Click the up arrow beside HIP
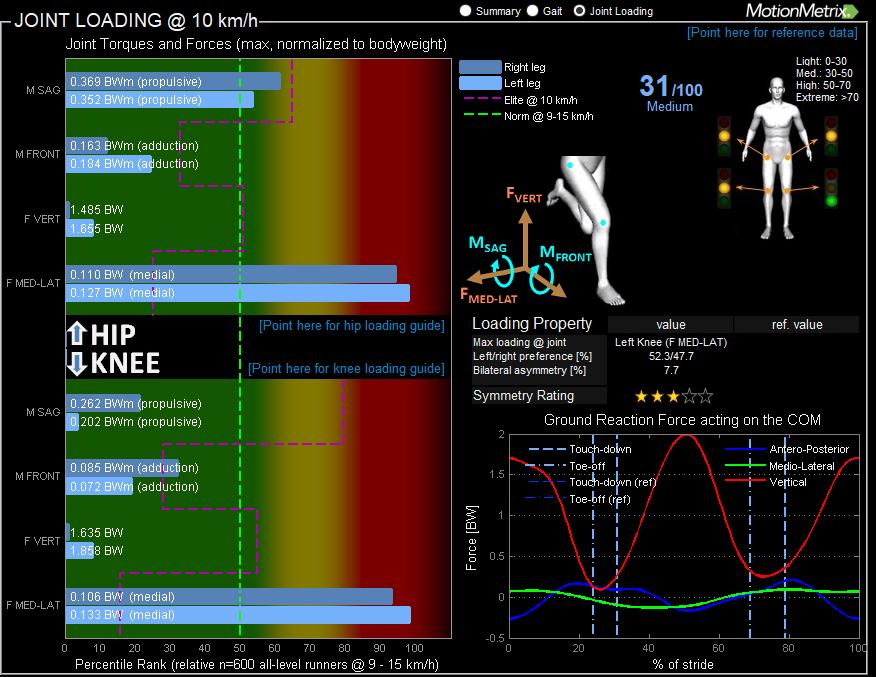 [x=77, y=334]
